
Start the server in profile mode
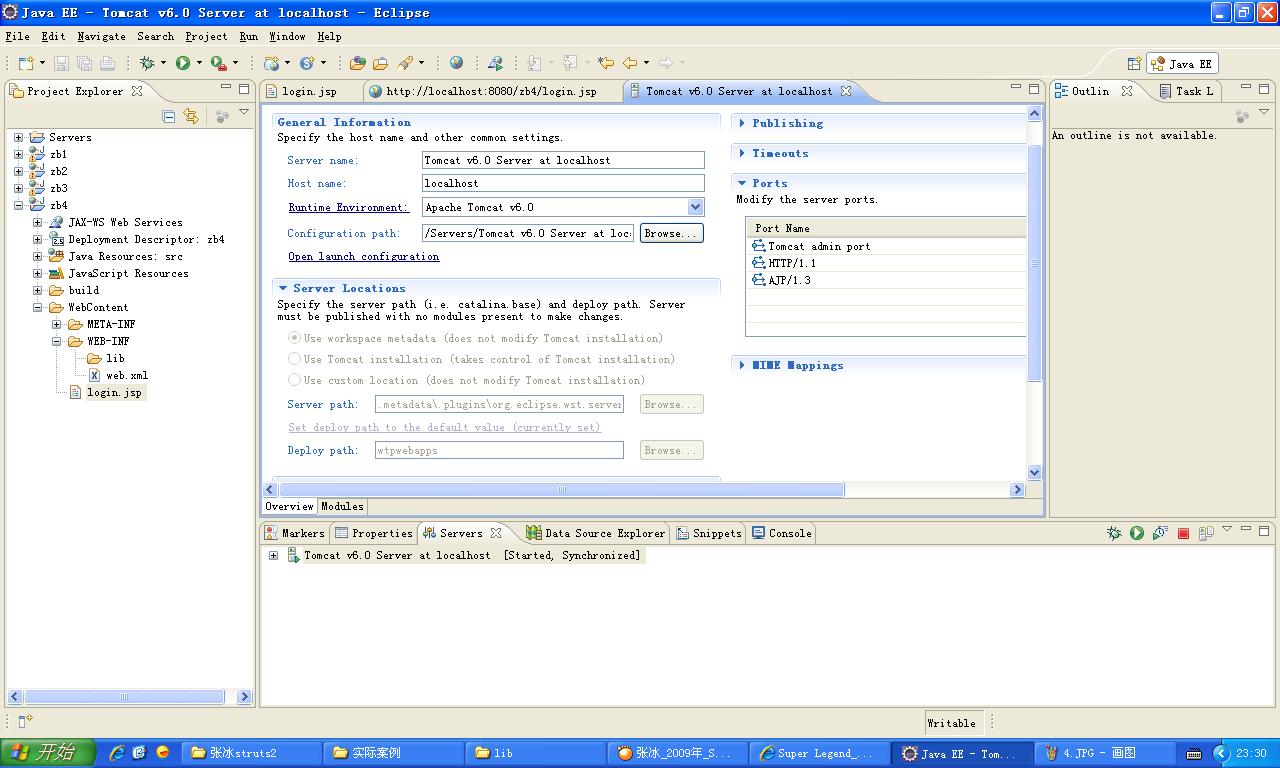pyautogui.click(x=1160, y=533)
